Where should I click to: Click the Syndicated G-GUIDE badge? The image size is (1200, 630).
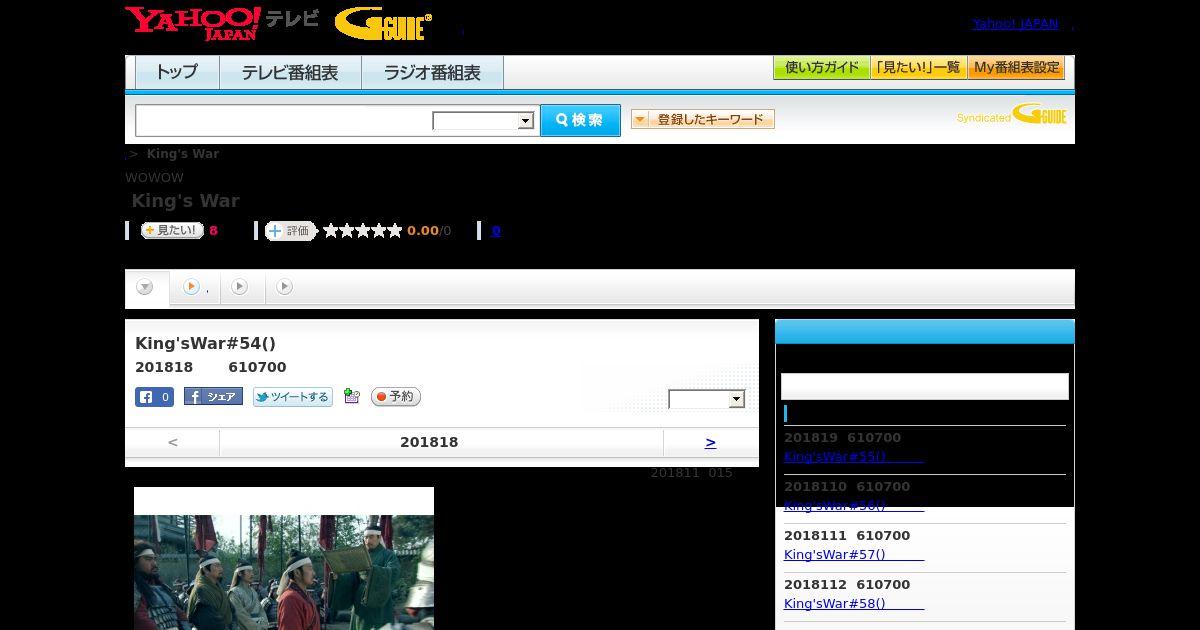click(1011, 115)
